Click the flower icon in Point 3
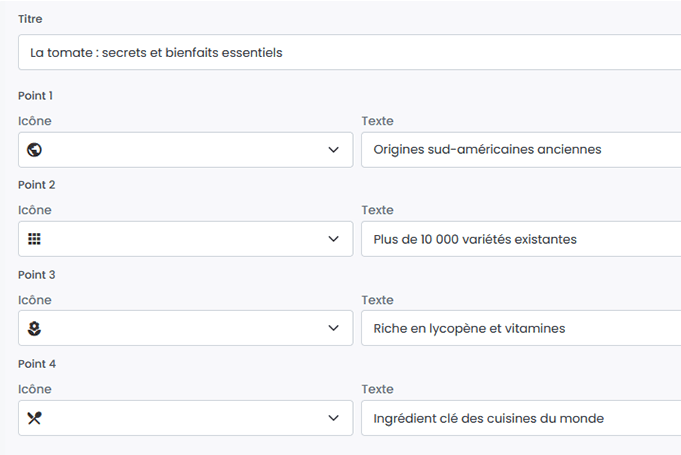The width and height of the screenshot is (681, 455). (35, 328)
